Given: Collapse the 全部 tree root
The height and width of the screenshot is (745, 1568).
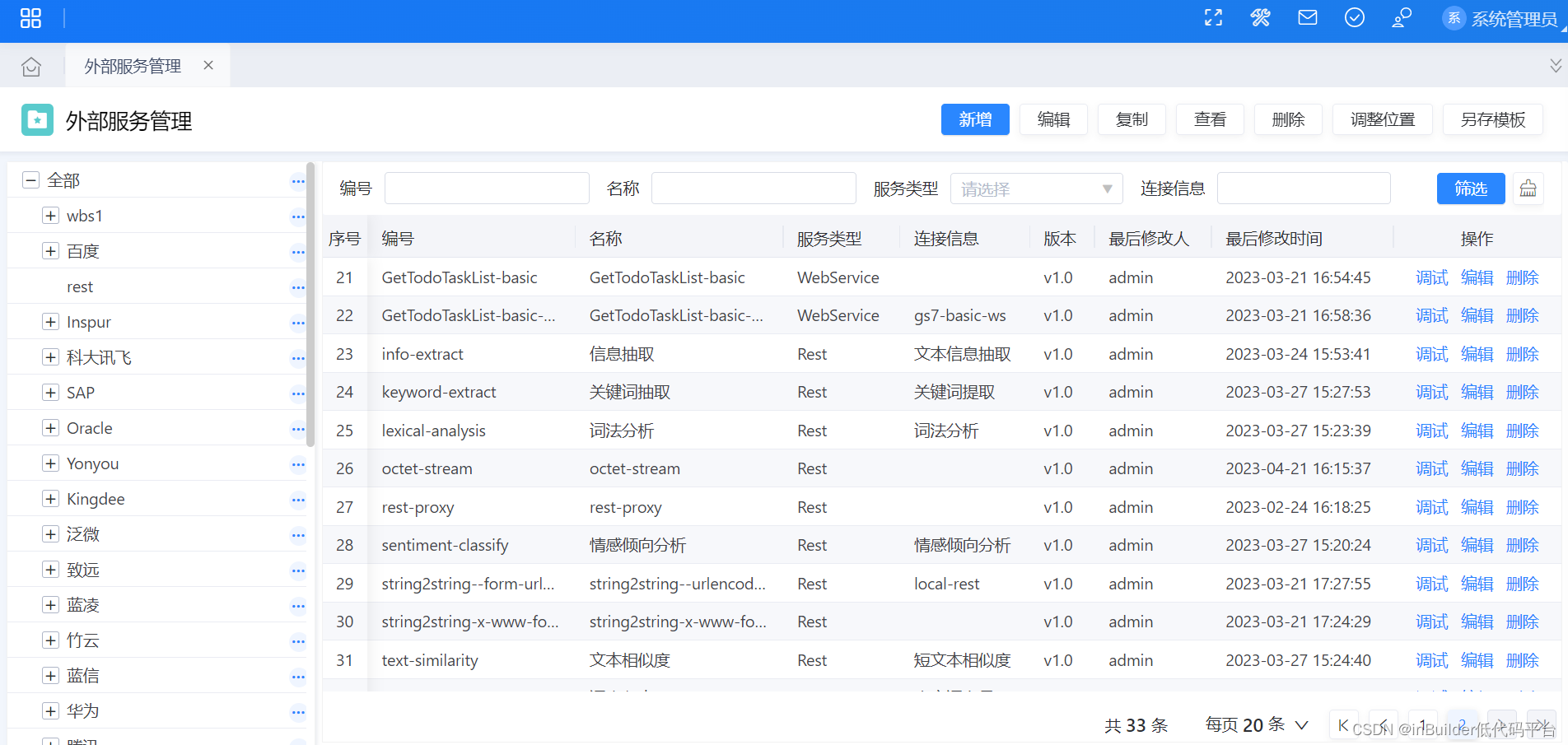Looking at the screenshot, I should click(30, 179).
